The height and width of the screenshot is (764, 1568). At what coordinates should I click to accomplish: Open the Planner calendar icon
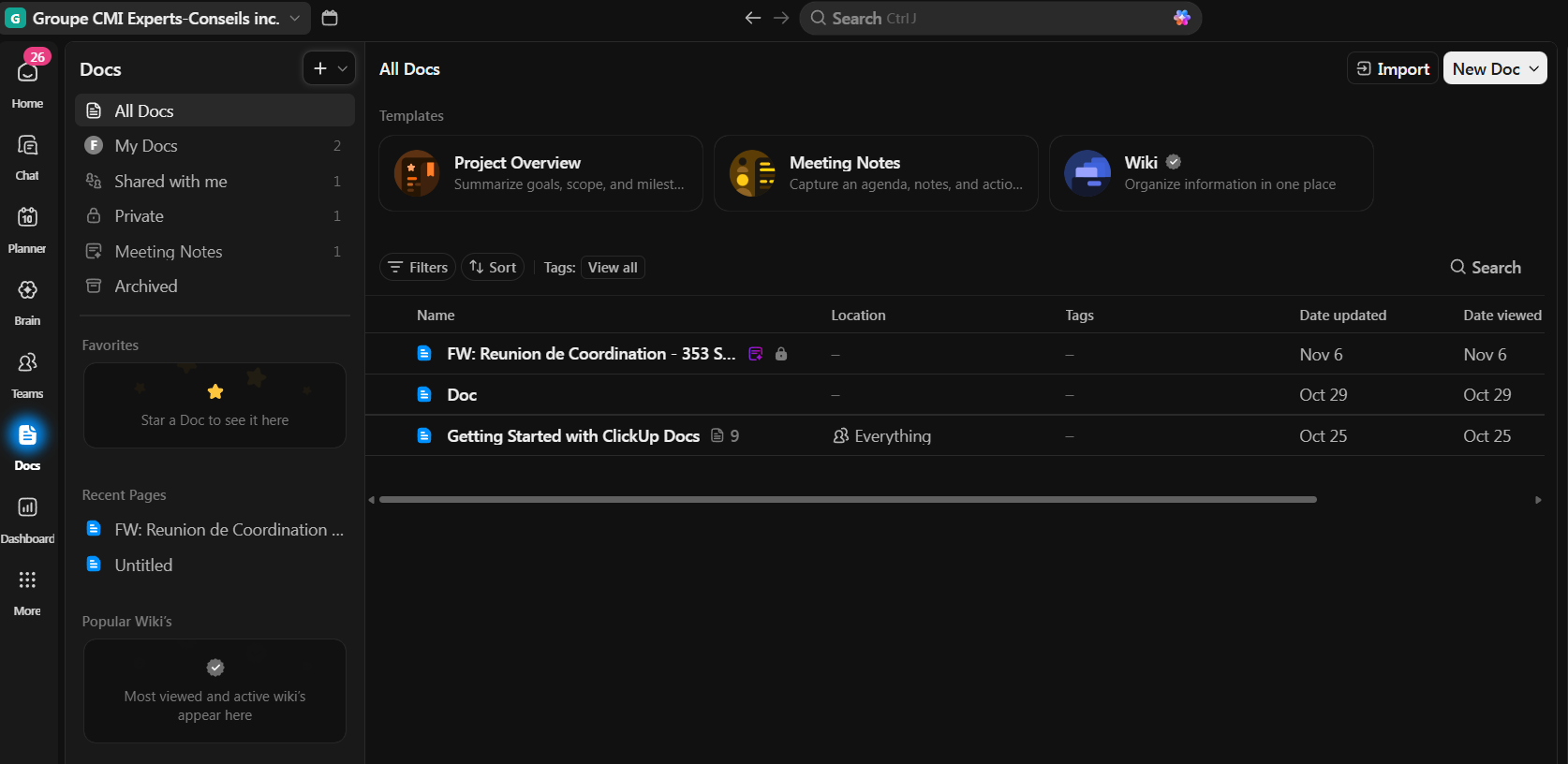(x=27, y=218)
